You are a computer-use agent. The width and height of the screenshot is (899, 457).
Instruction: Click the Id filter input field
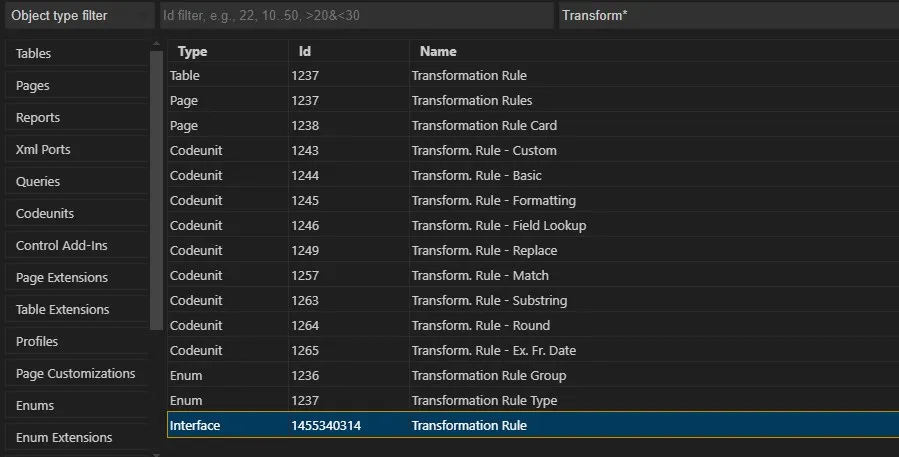click(x=357, y=15)
